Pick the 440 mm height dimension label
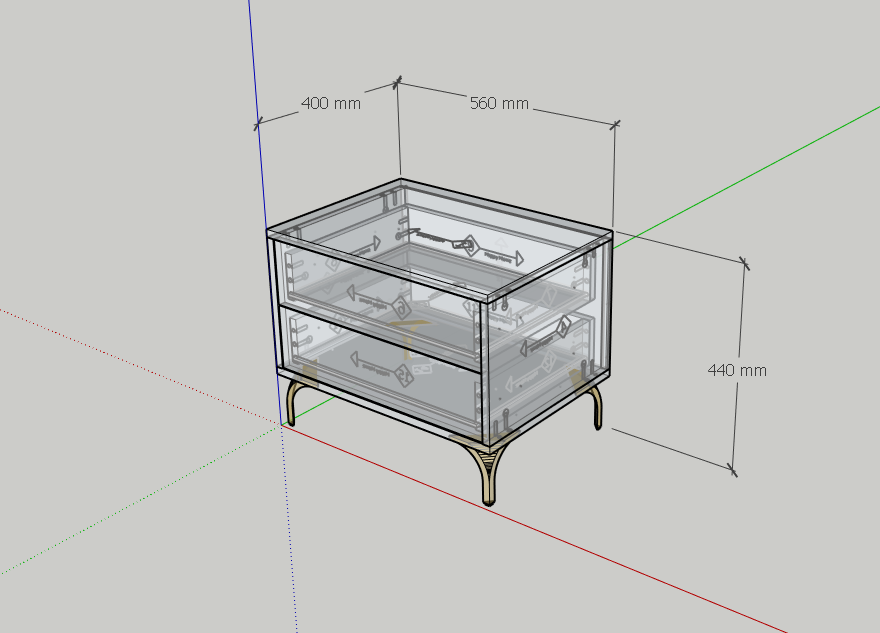 click(x=737, y=370)
